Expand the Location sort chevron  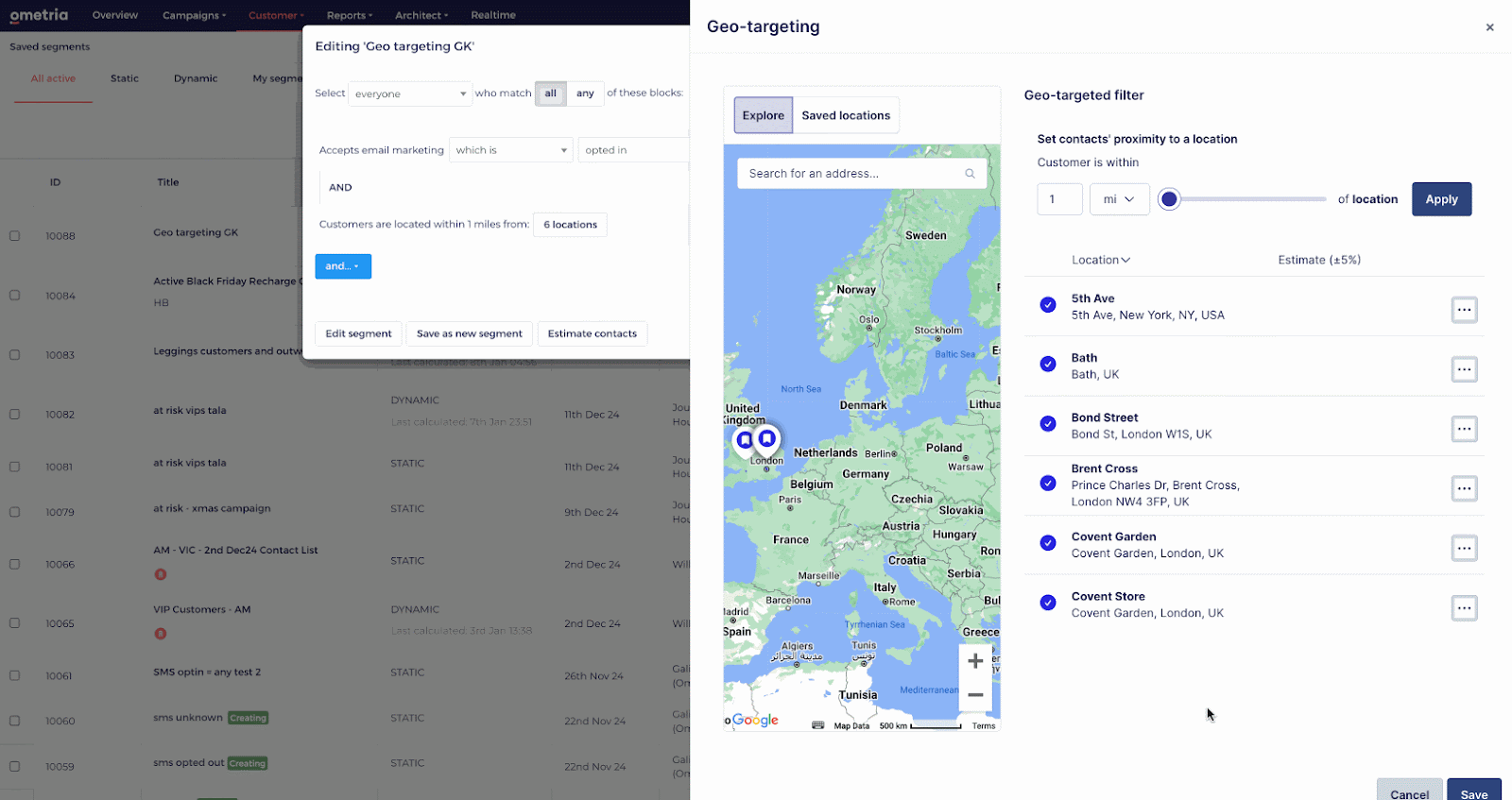coord(1125,261)
